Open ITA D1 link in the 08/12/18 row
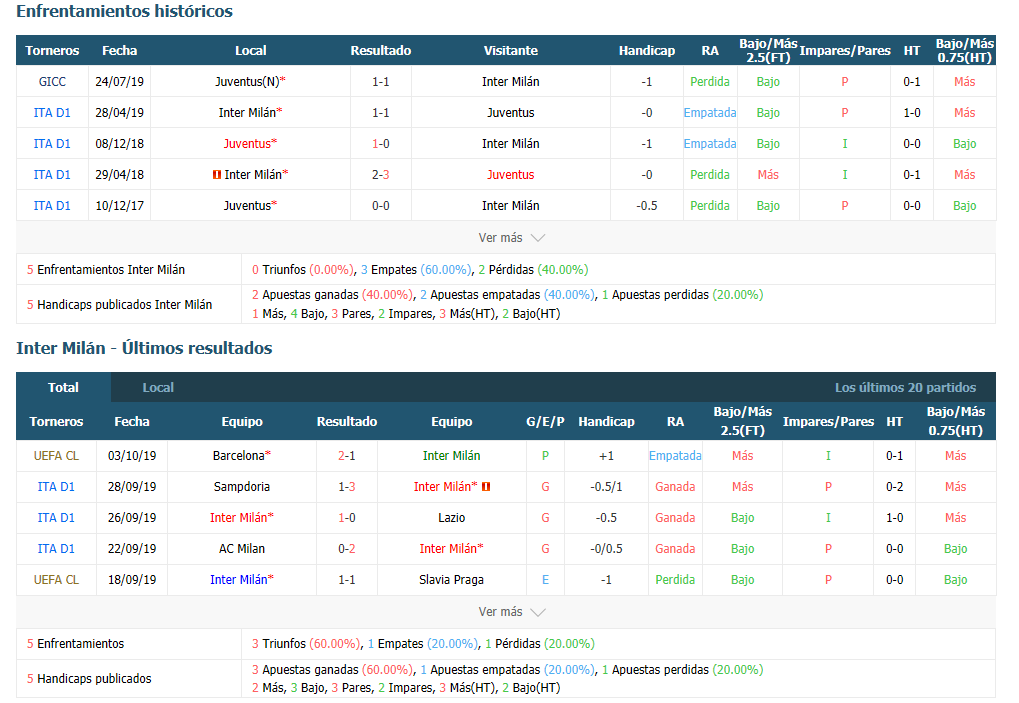This screenshot has height=703, width=1019. 52,144
